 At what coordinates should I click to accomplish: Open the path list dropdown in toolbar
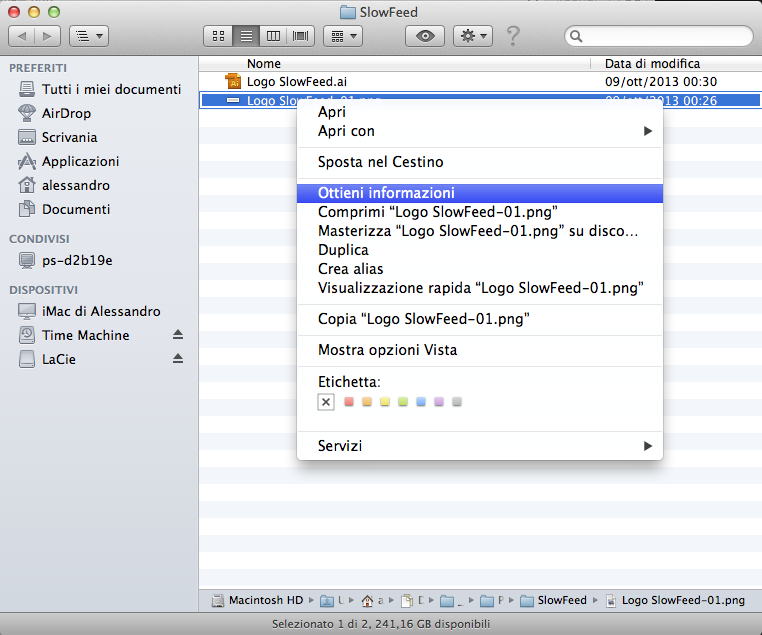(89, 36)
